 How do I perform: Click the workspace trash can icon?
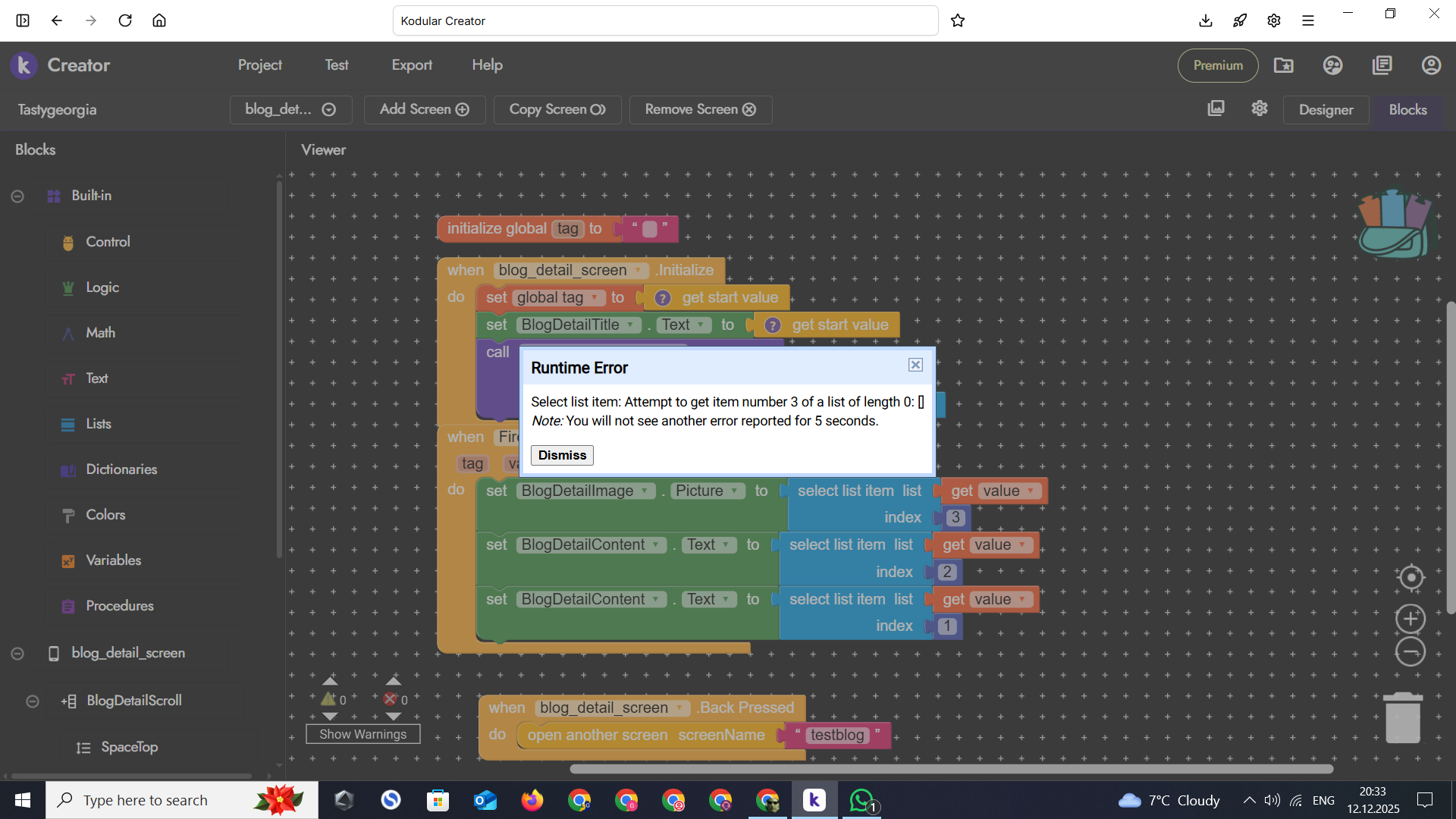1402,718
